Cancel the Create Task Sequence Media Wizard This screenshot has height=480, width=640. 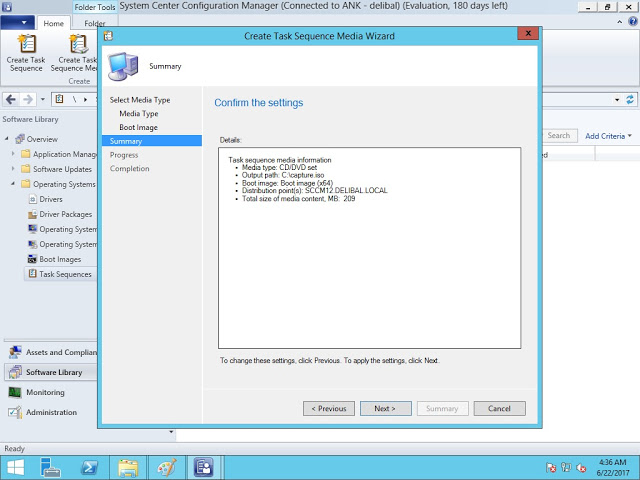(x=499, y=408)
